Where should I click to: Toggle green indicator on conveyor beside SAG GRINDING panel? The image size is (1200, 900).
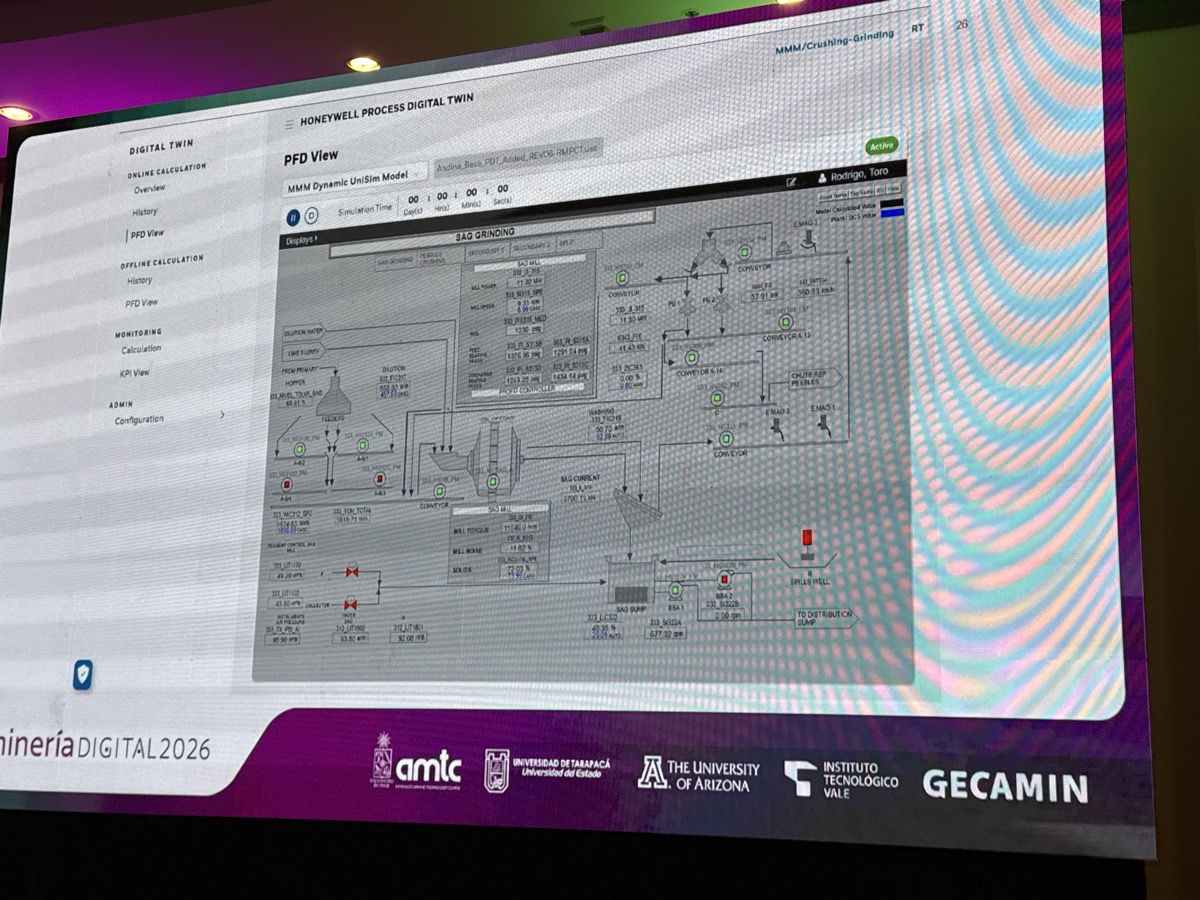click(x=622, y=277)
